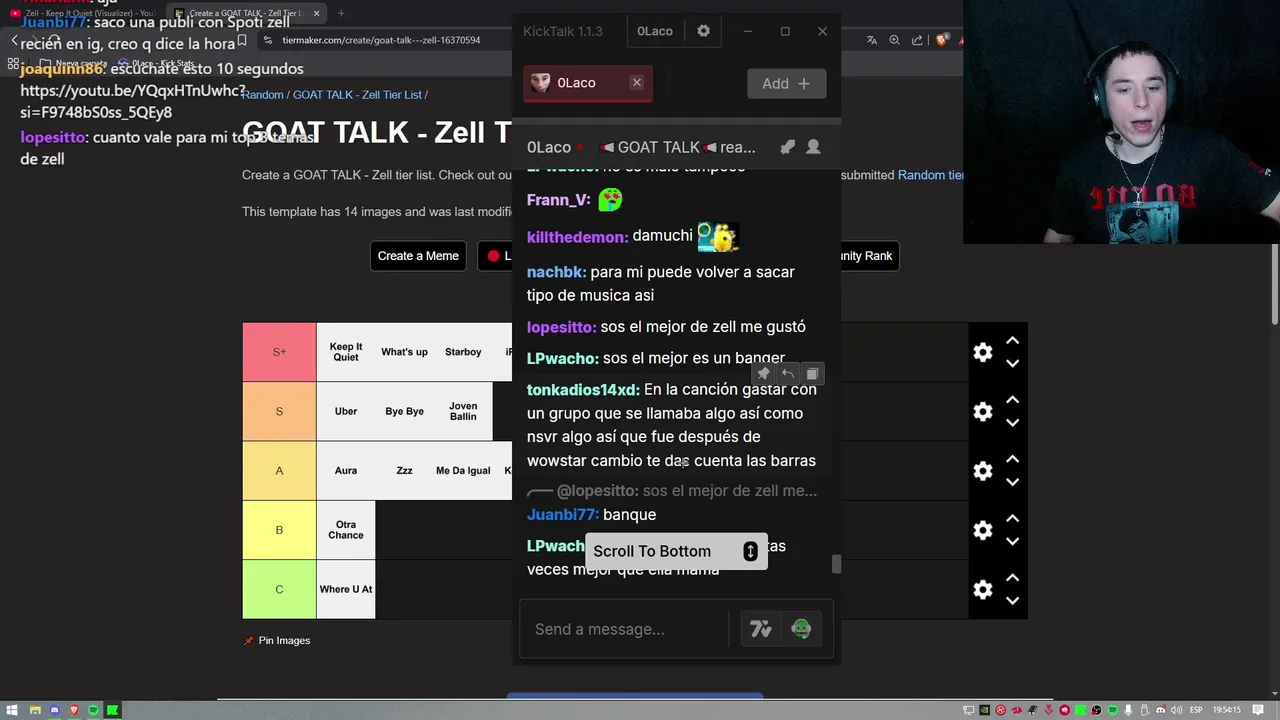Open settings gear for S+ tier row
Screen dimensions: 1280x720
(983, 352)
